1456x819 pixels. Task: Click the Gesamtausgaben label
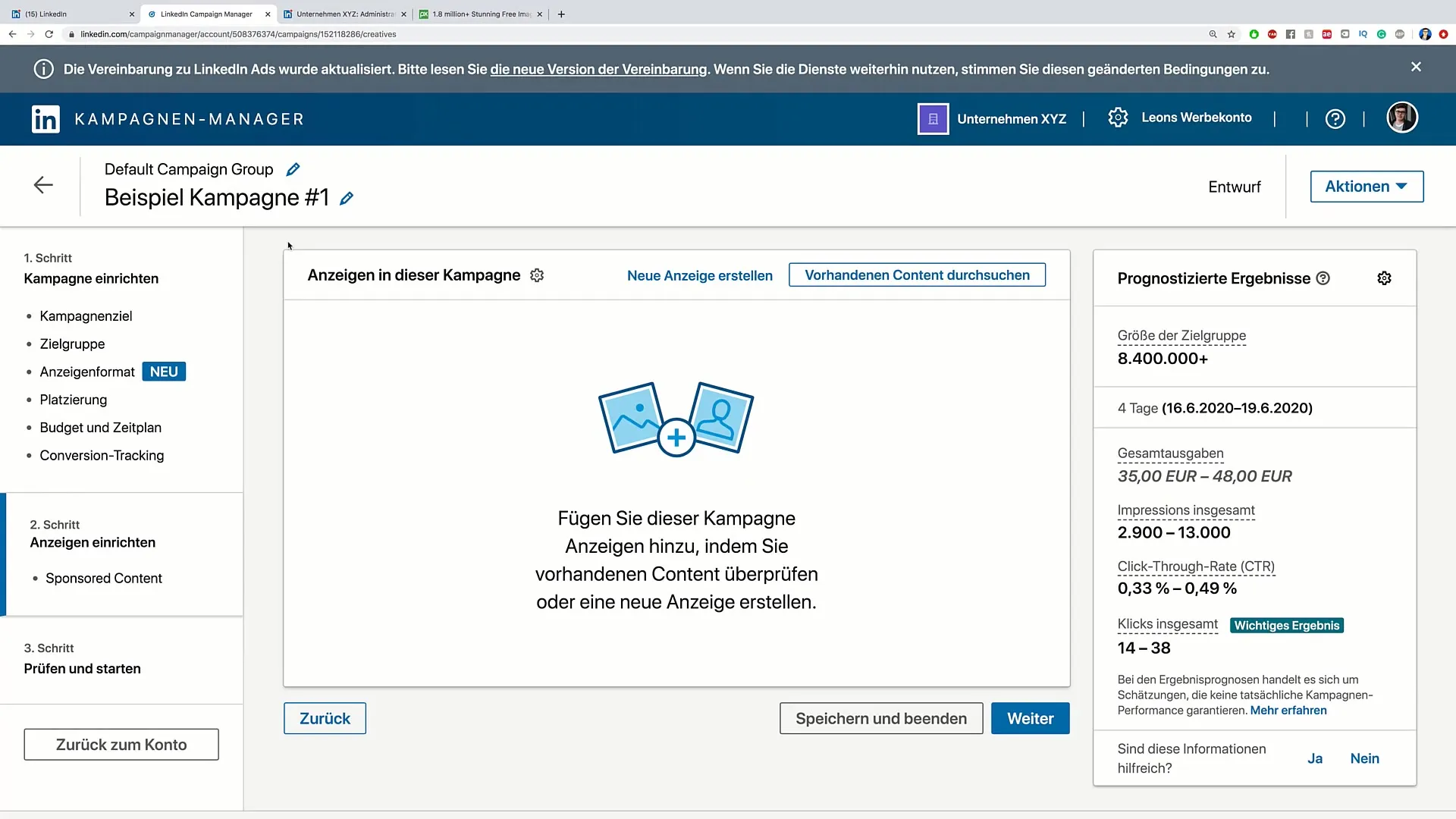(x=1170, y=453)
